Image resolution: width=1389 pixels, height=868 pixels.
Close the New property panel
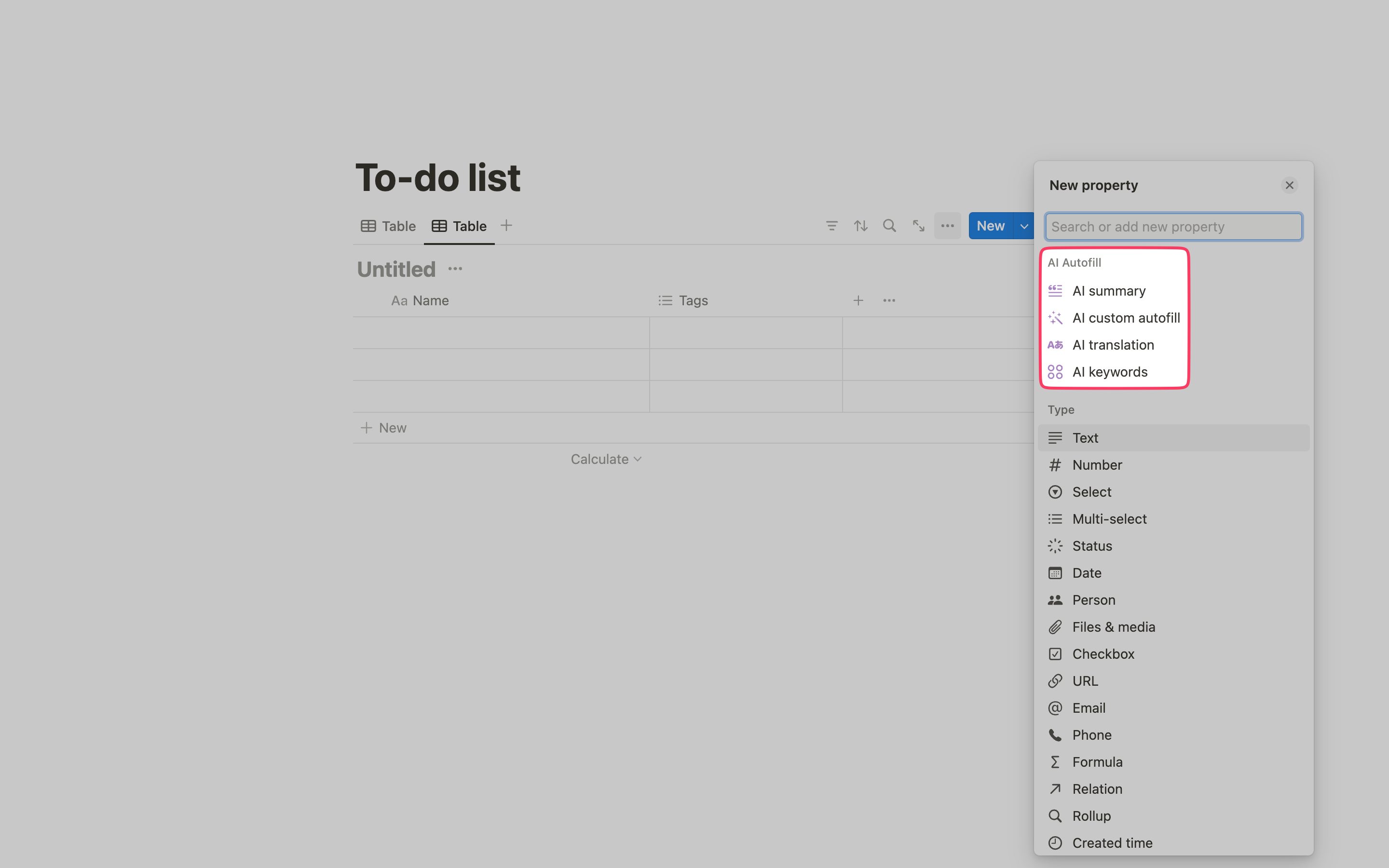point(1289,186)
